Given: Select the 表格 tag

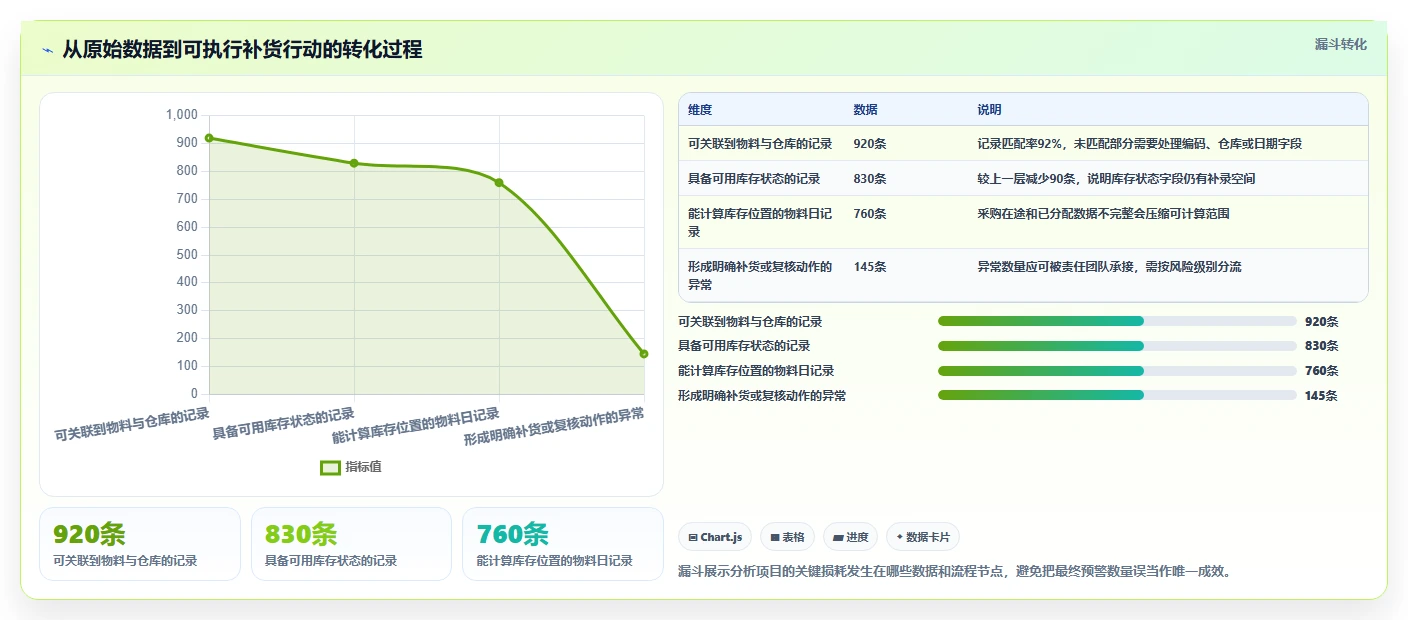Looking at the screenshot, I should tap(788, 537).
